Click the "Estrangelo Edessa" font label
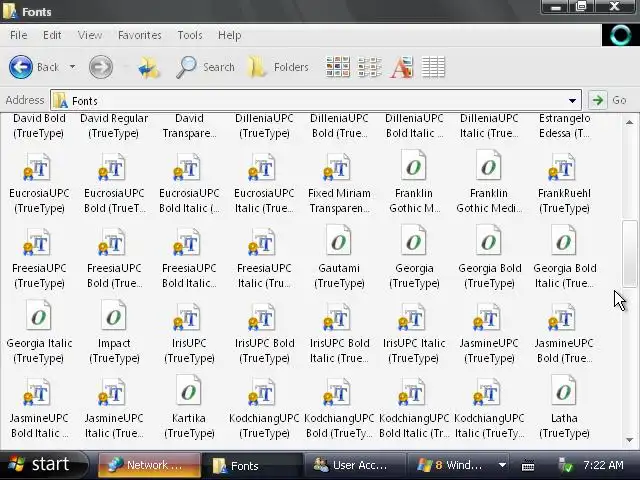The width and height of the screenshot is (640, 480). 564,126
